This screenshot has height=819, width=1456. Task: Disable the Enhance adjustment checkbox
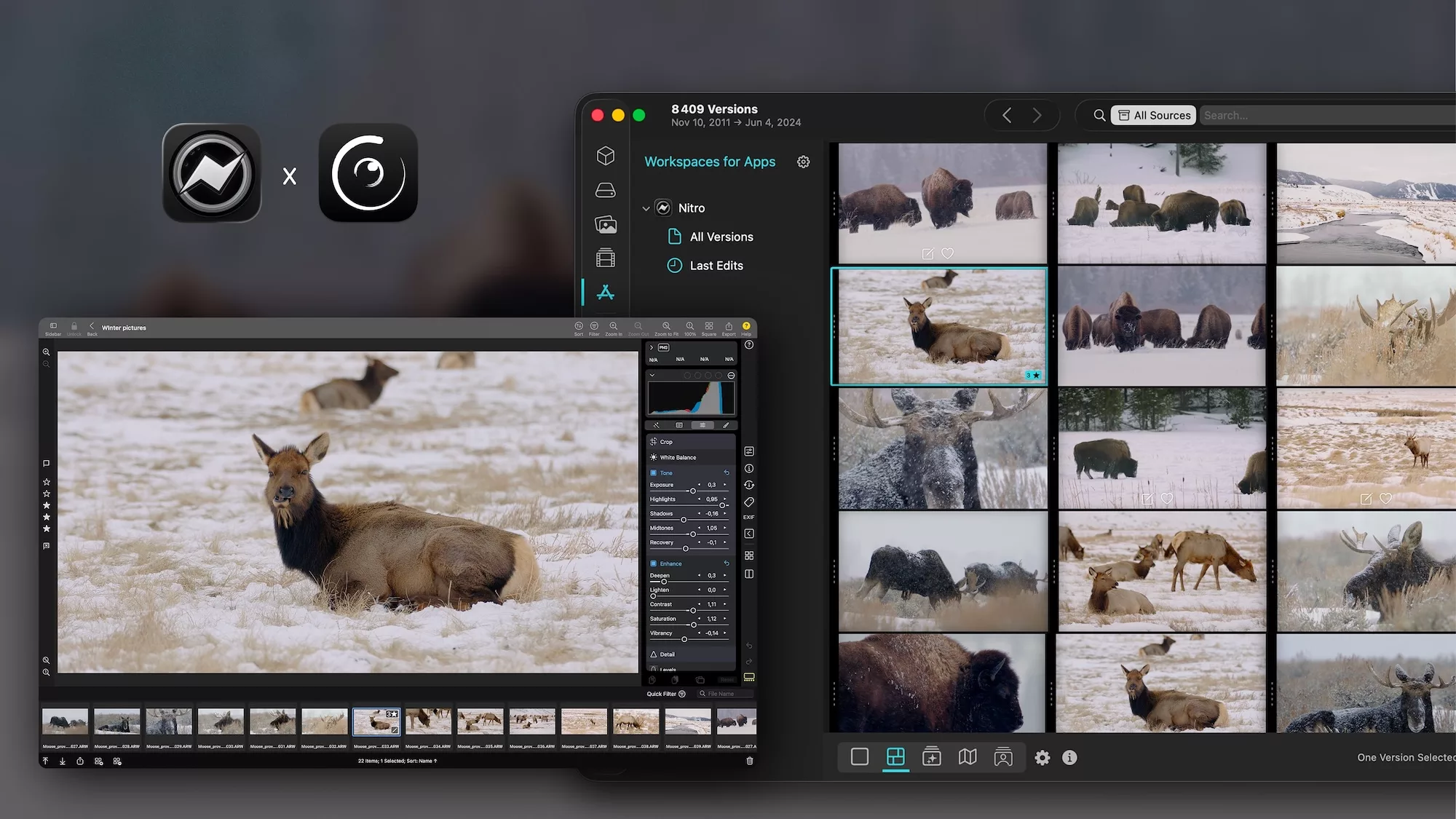[x=653, y=563]
